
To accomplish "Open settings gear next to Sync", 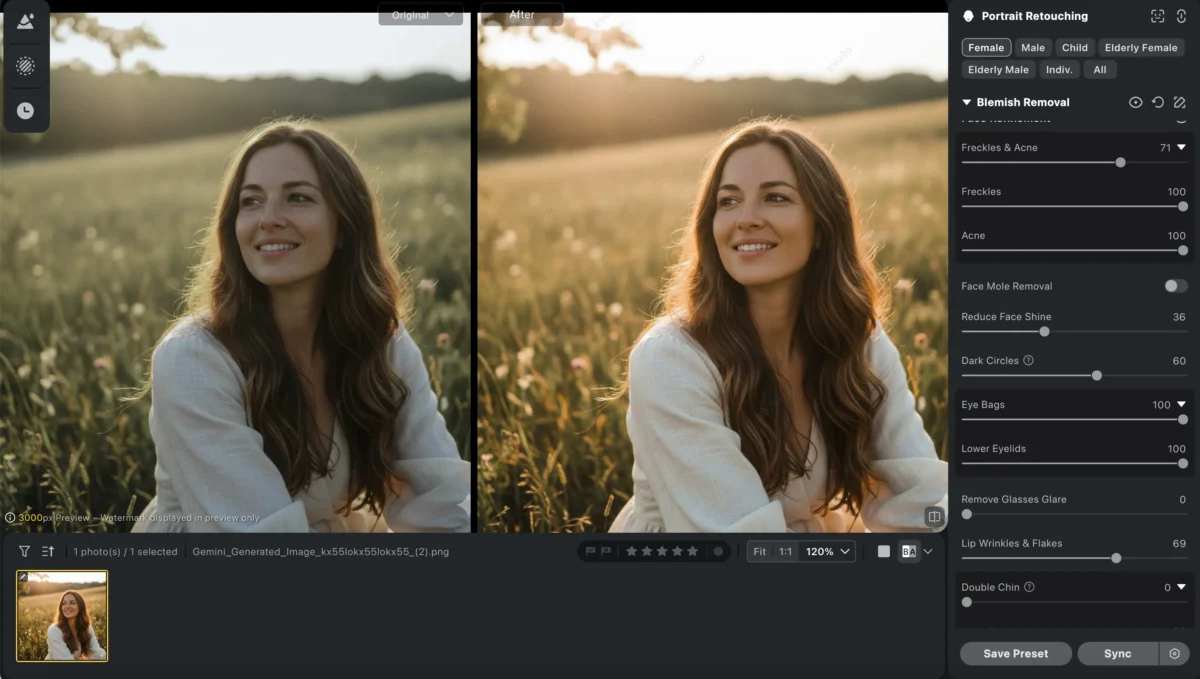I will [1175, 654].
